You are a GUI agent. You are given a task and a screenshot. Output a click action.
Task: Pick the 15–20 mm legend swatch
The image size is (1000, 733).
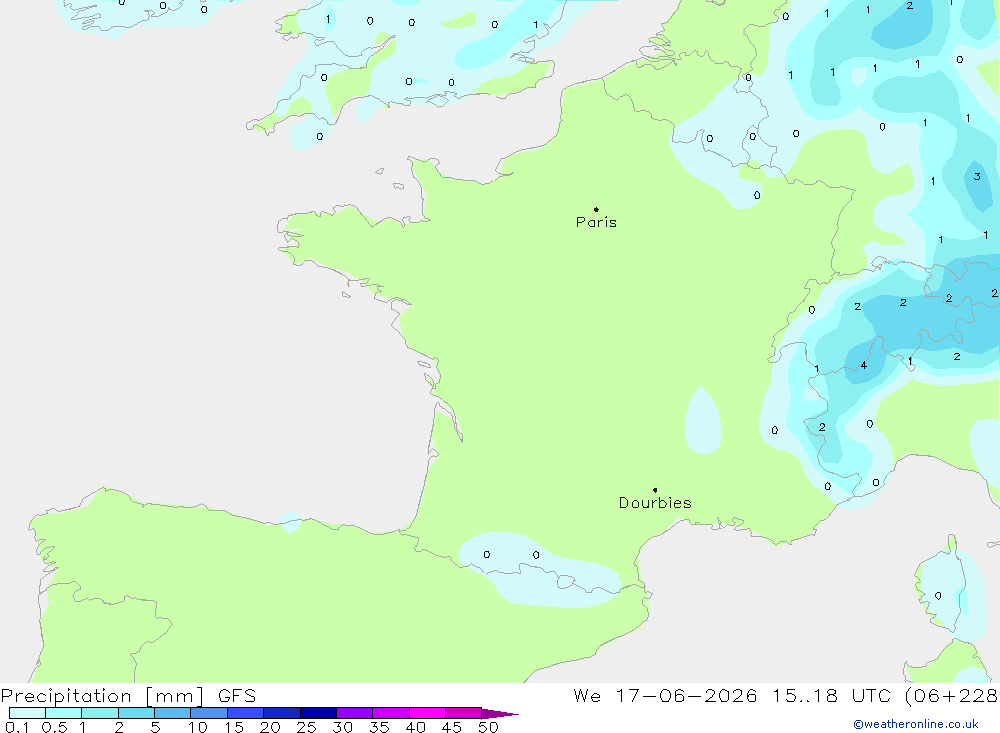[246, 713]
